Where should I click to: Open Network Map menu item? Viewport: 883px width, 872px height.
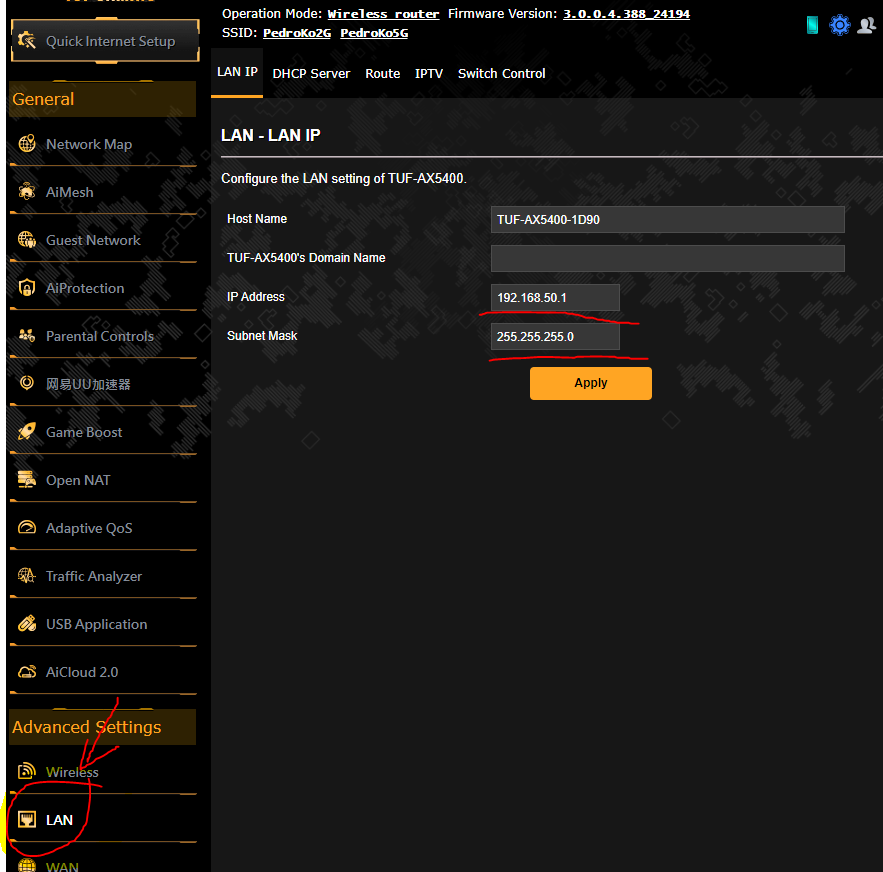103,144
